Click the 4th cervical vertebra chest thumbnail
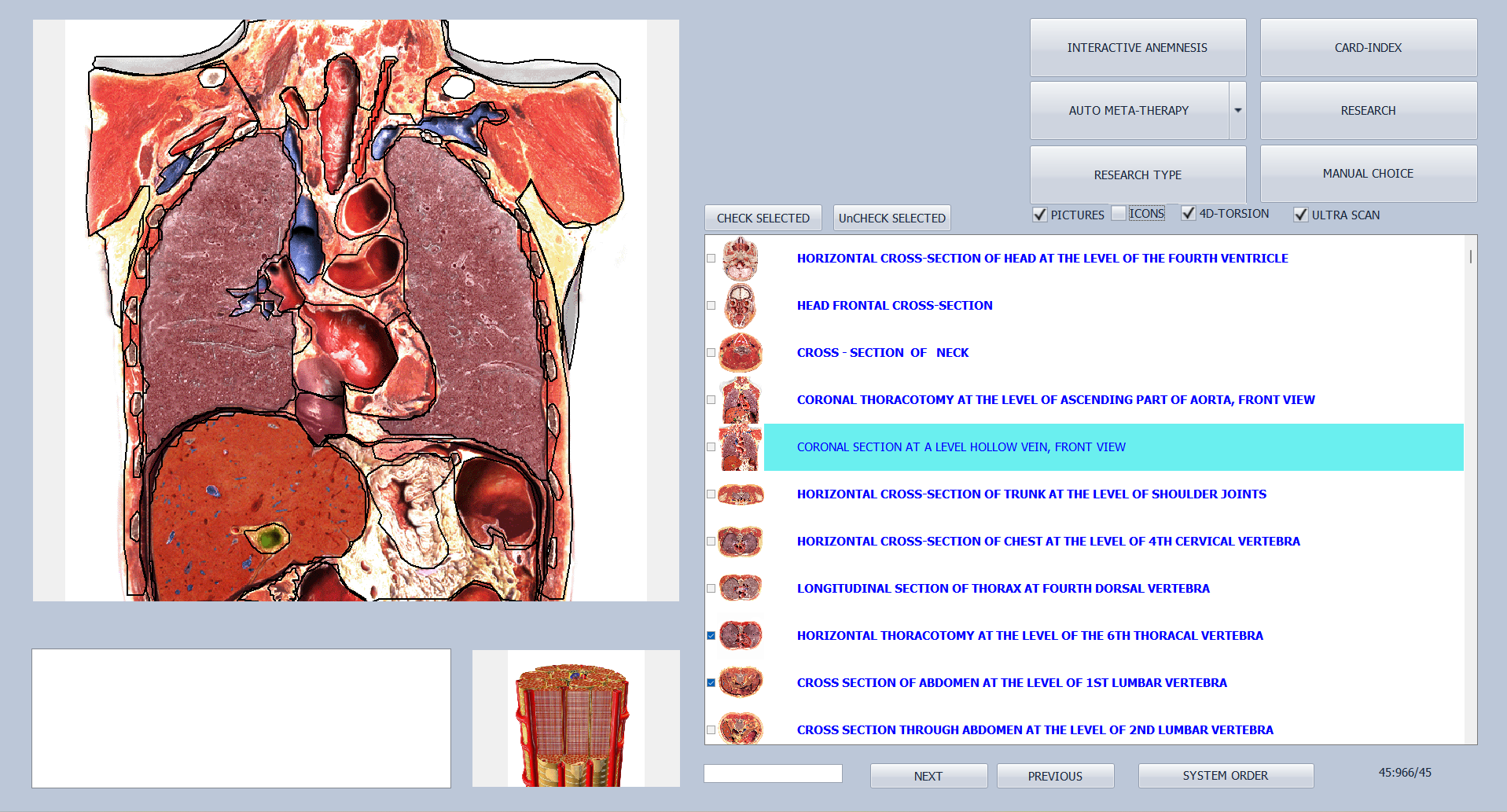Viewport: 1507px width, 812px height. pos(741,542)
